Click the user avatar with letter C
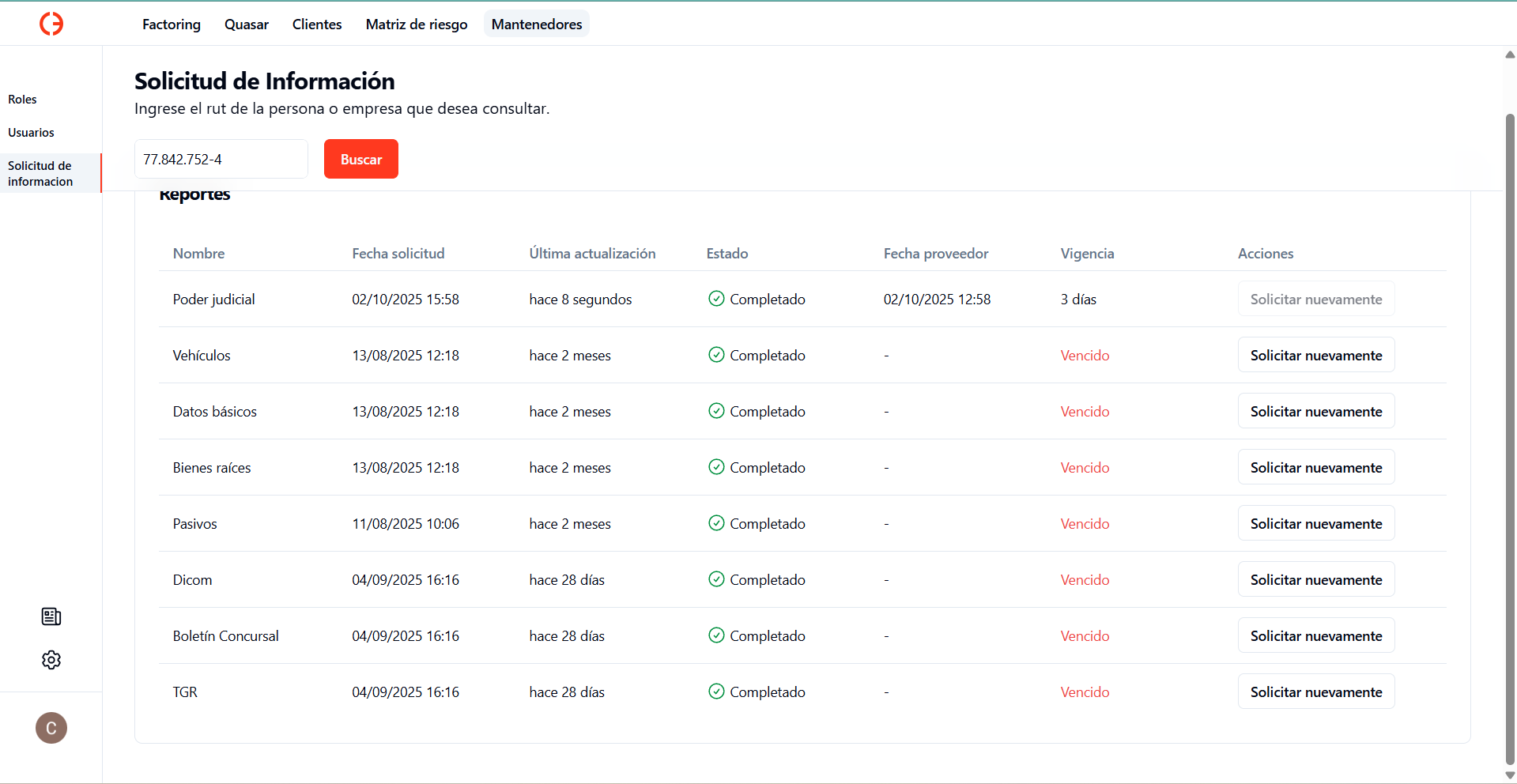 51,728
